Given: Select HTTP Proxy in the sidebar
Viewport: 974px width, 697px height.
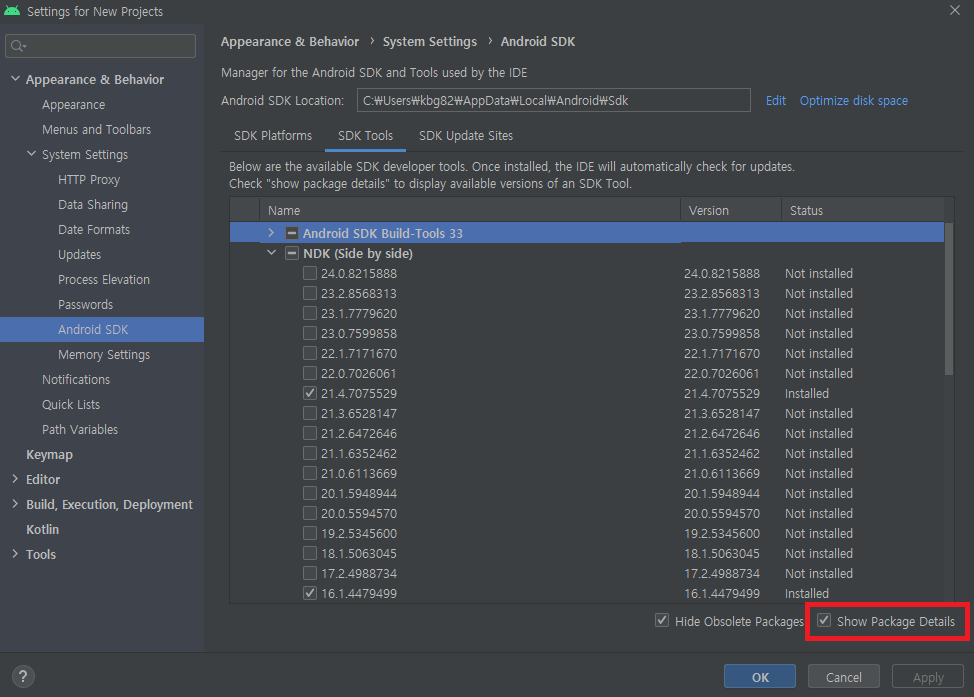Looking at the screenshot, I should (x=89, y=180).
